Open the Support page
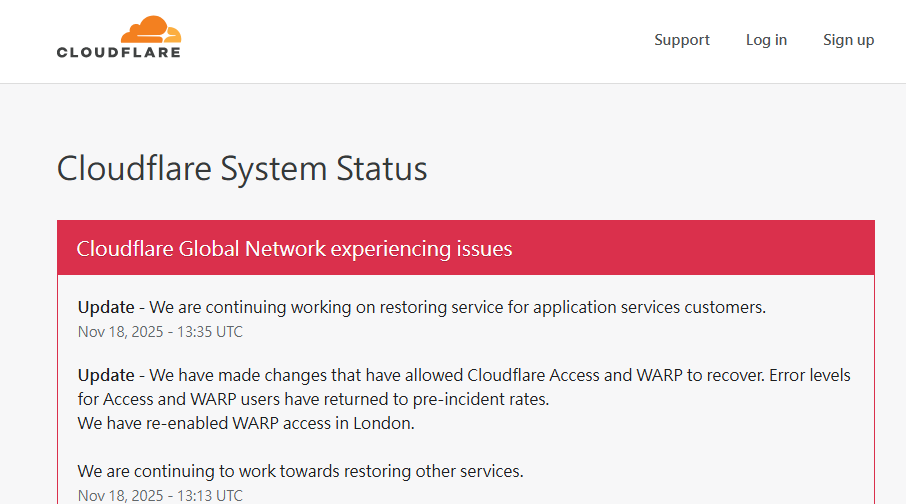The height and width of the screenshot is (504, 906). [682, 40]
